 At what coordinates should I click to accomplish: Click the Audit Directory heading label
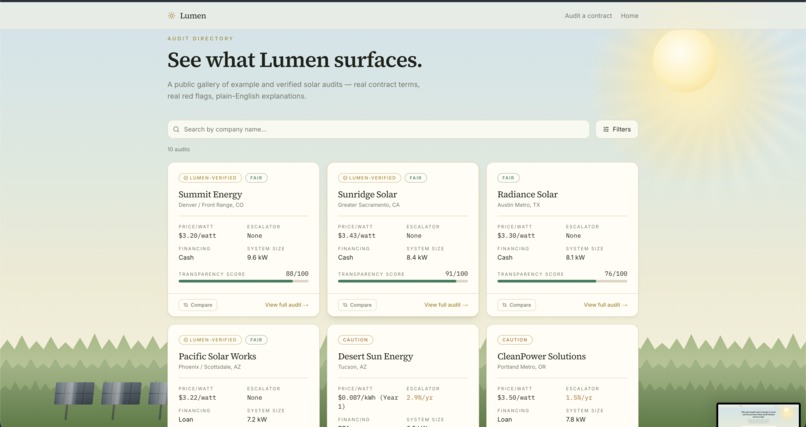(x=200, y=39)
